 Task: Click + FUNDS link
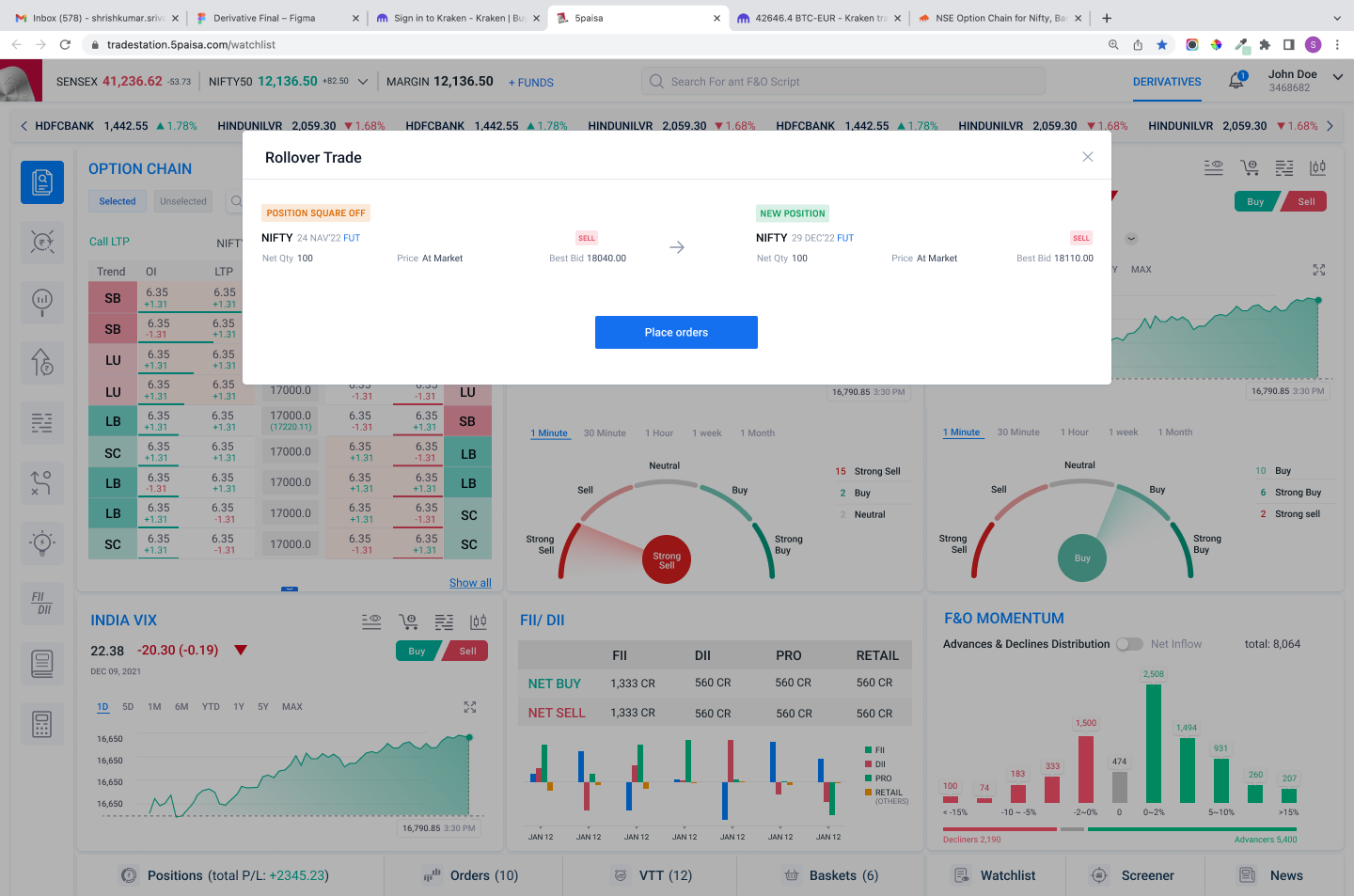coord(531,83)
